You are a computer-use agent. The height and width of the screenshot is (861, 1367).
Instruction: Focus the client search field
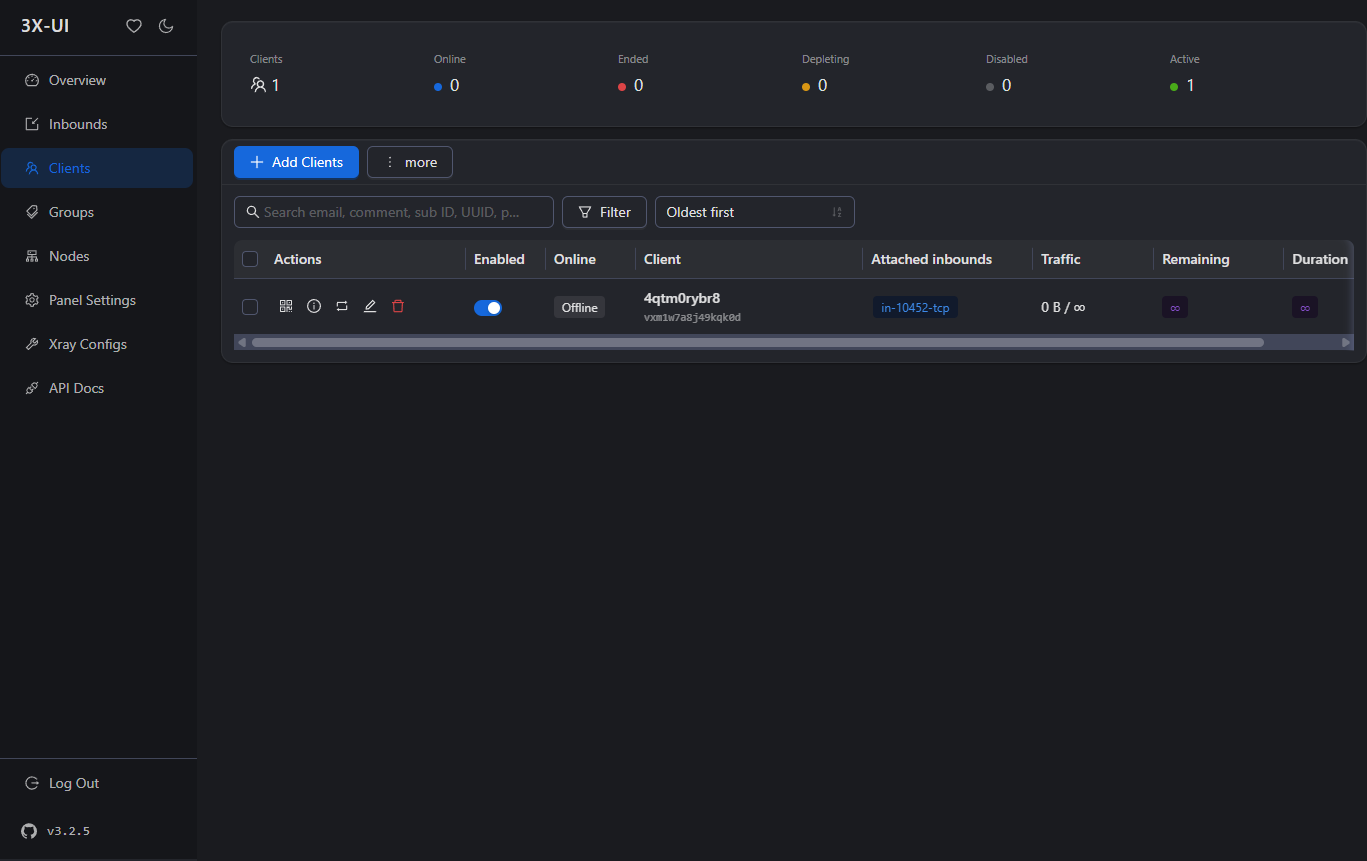click(x=394, y=212)
